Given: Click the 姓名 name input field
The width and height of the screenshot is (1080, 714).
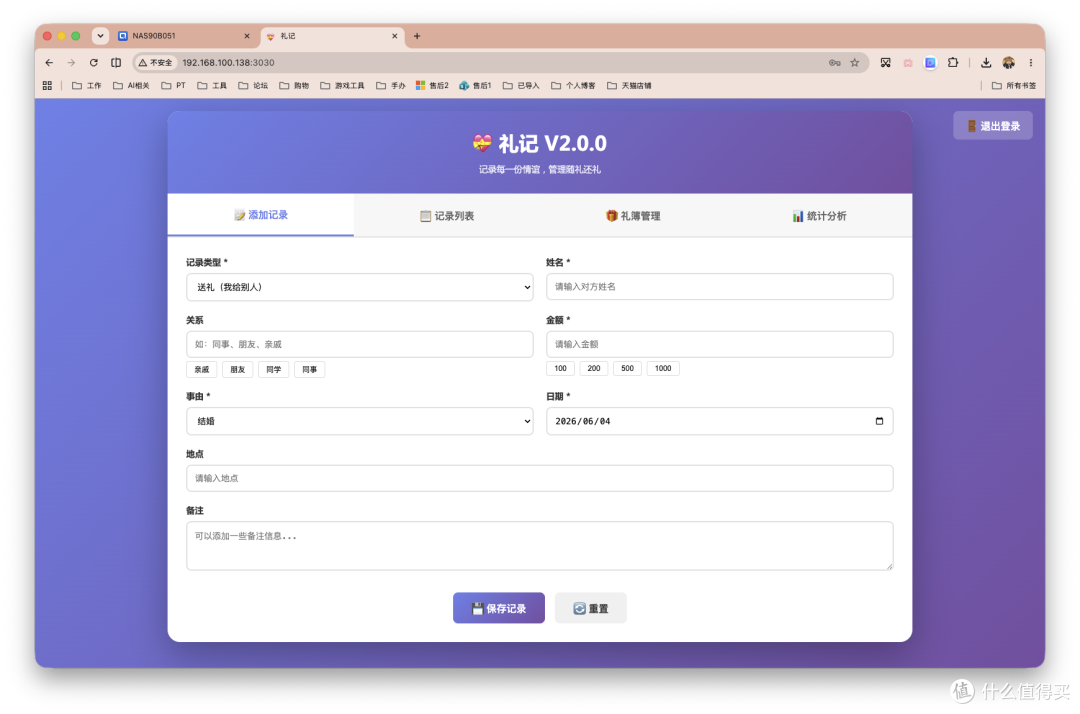Looking at the screenshot, I should (x=720, y=286).
